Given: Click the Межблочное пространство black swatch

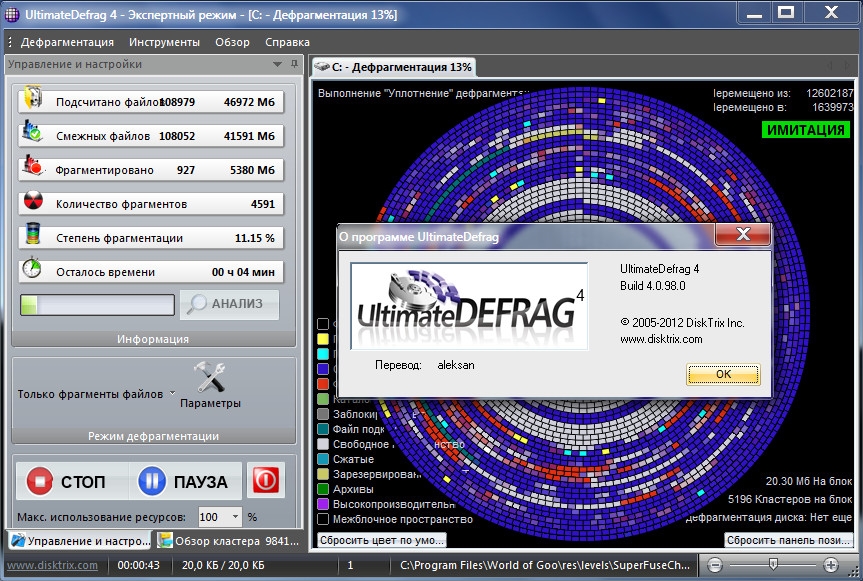Looking at the screenshot, I should click(x=323, y=519).
